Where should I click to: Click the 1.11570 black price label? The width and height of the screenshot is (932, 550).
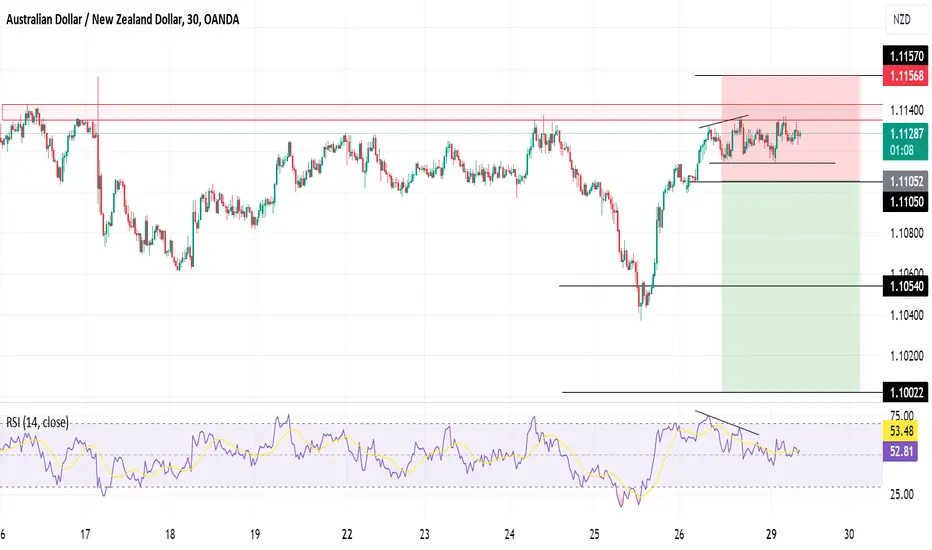tap(906, 56)
